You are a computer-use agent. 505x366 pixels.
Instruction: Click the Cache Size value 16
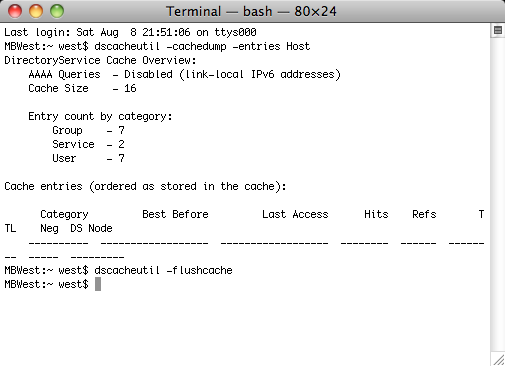point(130,88)
